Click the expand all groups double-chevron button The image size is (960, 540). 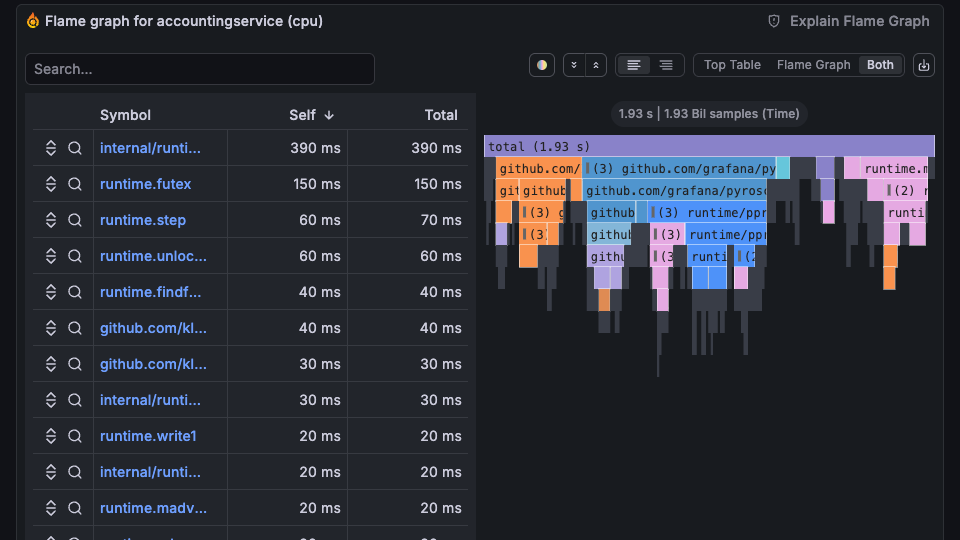click(596, 65)
